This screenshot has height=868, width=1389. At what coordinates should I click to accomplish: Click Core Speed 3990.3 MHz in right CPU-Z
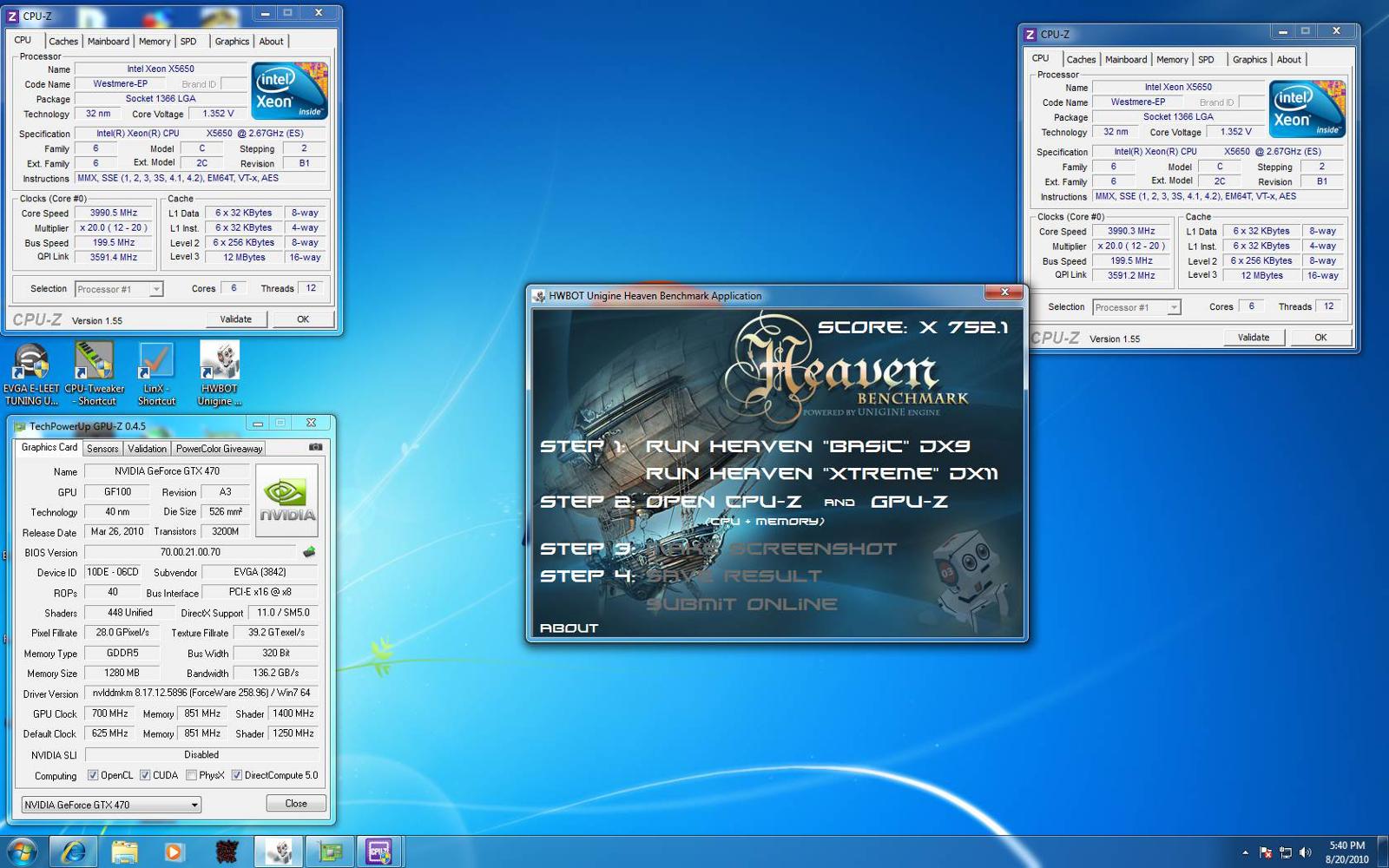pyautogui.click(x=1131, y=231)
